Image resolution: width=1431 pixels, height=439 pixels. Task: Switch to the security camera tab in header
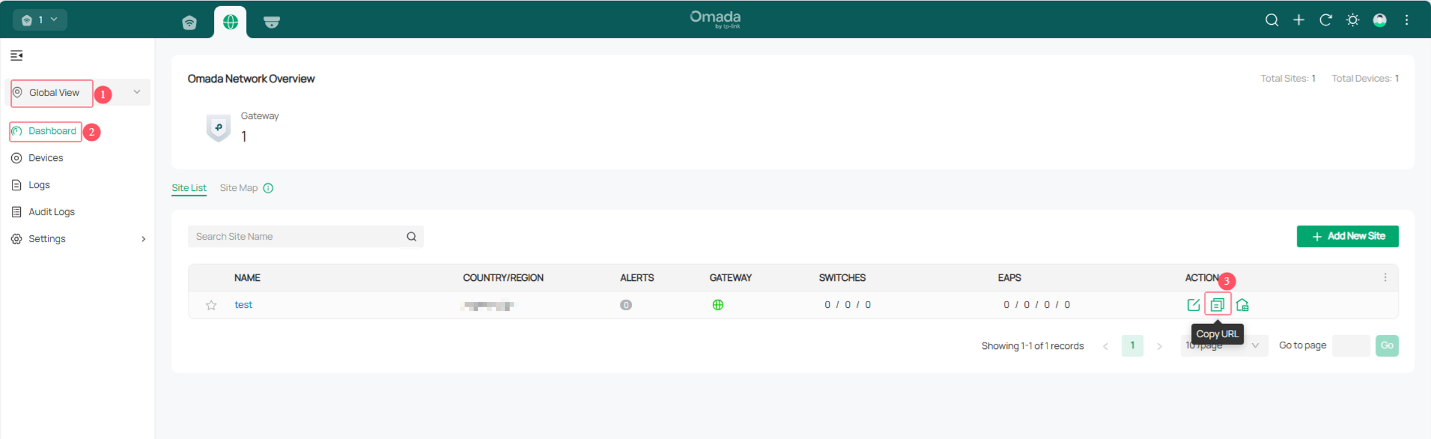pos(271,22)
